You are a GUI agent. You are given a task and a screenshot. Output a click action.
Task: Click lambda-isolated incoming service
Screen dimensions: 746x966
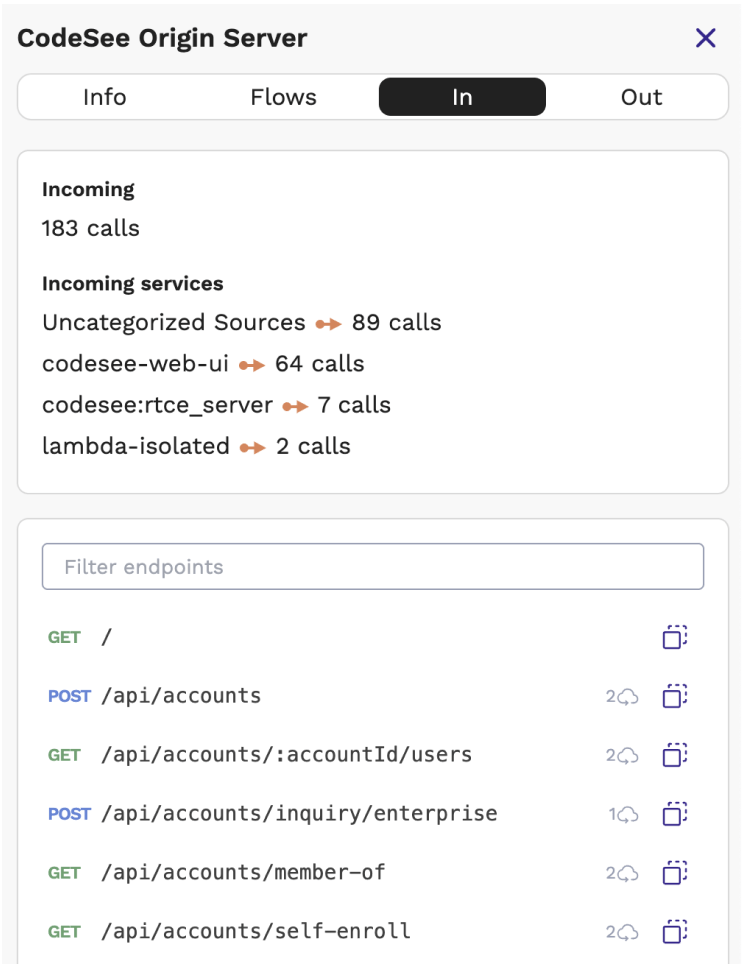point(135,446)
